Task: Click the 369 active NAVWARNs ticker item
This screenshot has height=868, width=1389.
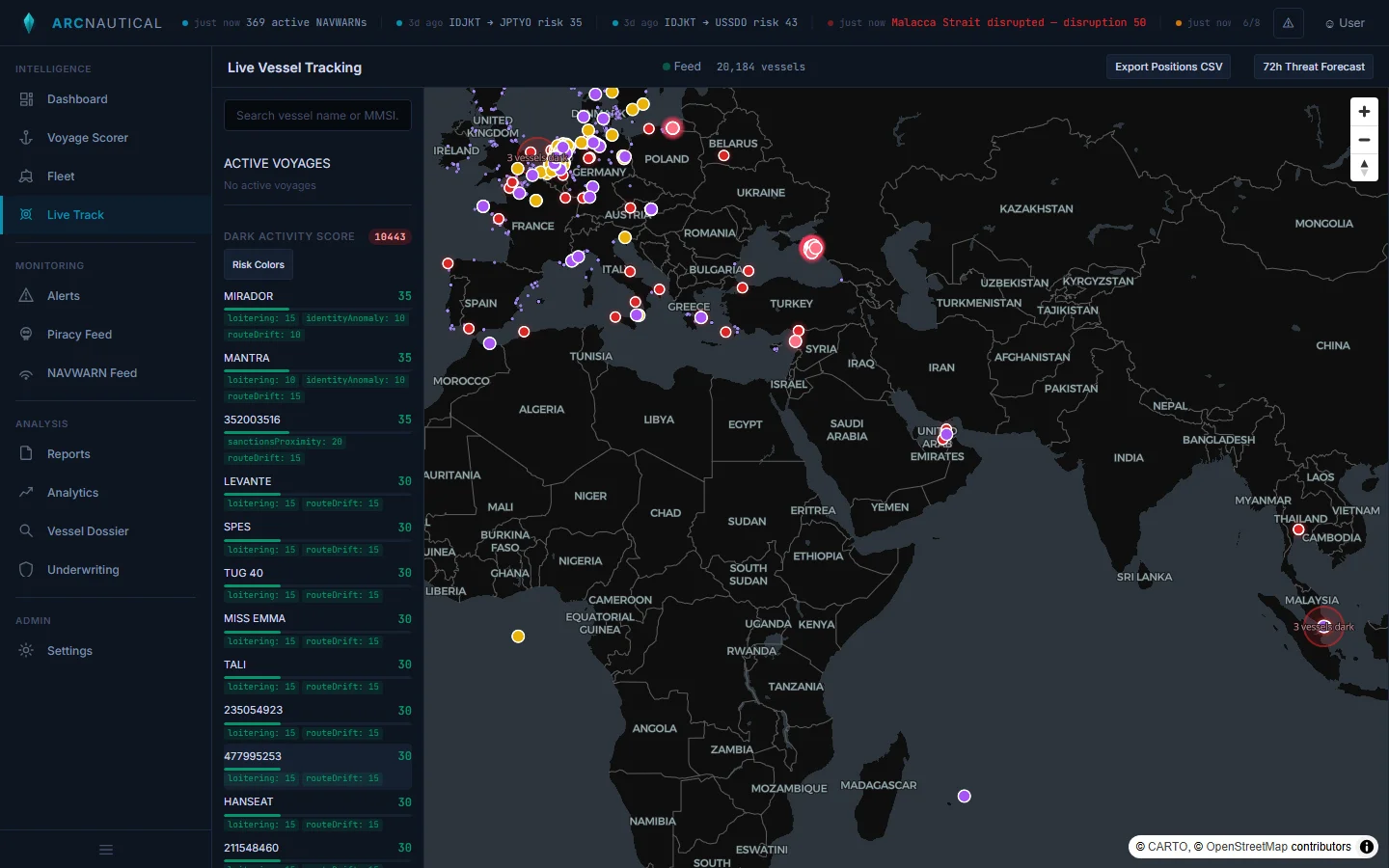Action: 275,22
